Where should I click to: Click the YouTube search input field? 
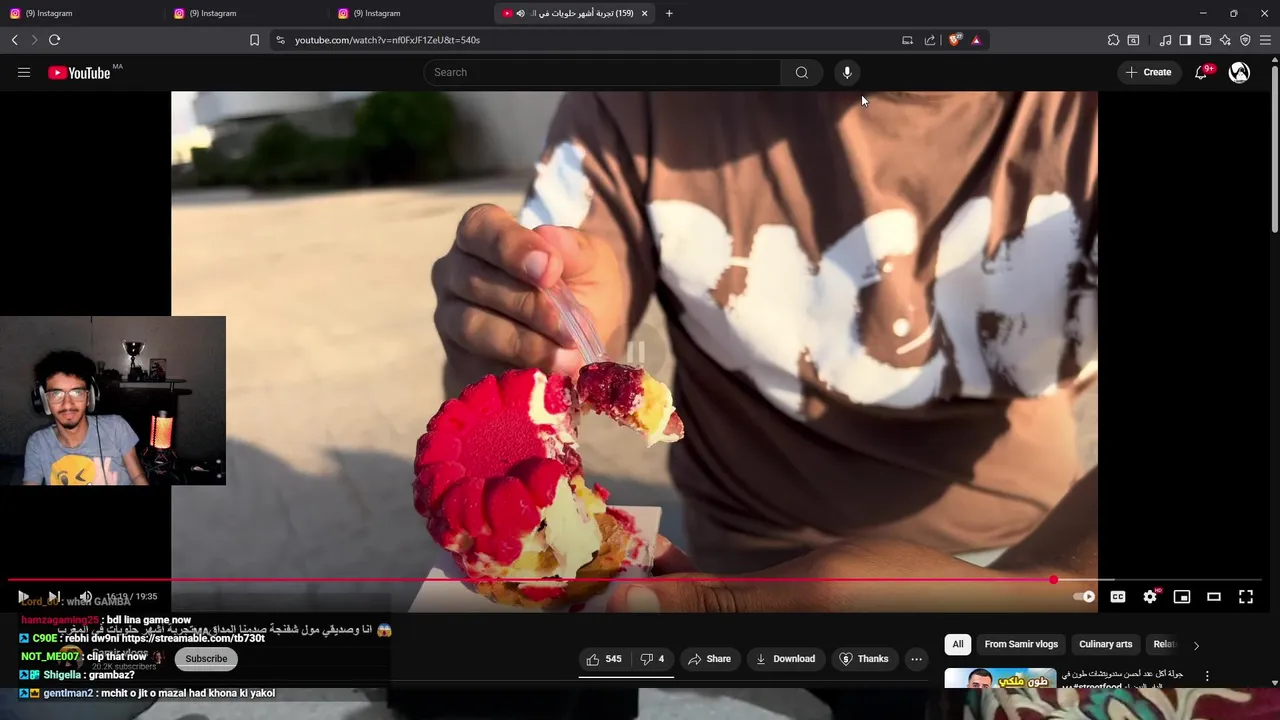(x=603, y=72)
